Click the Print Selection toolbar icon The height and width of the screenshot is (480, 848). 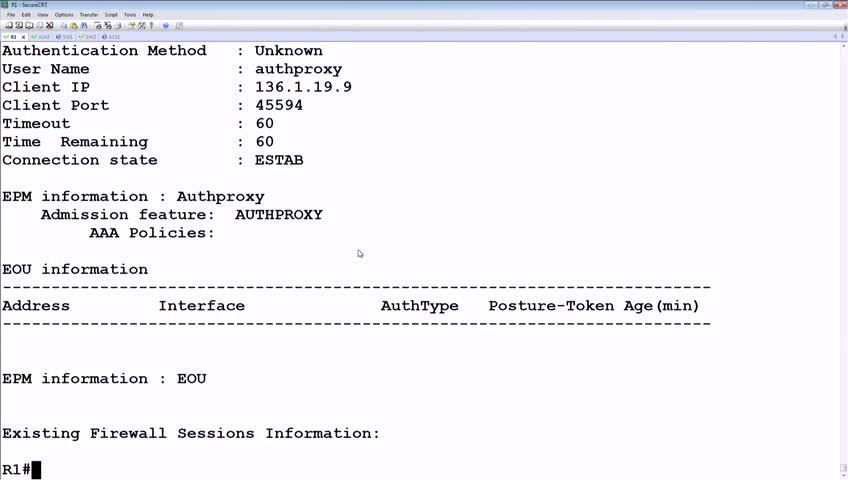tap(108, 25)
